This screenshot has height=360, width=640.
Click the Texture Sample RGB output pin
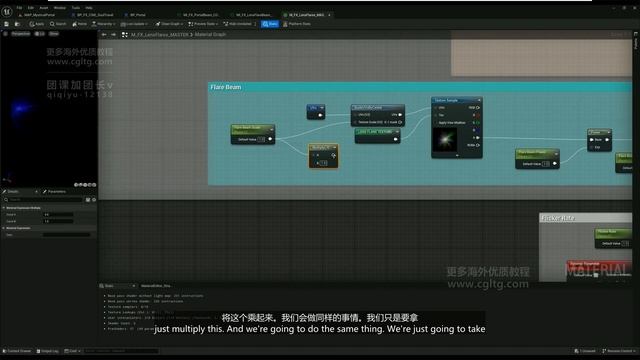(x=478, y=108)
